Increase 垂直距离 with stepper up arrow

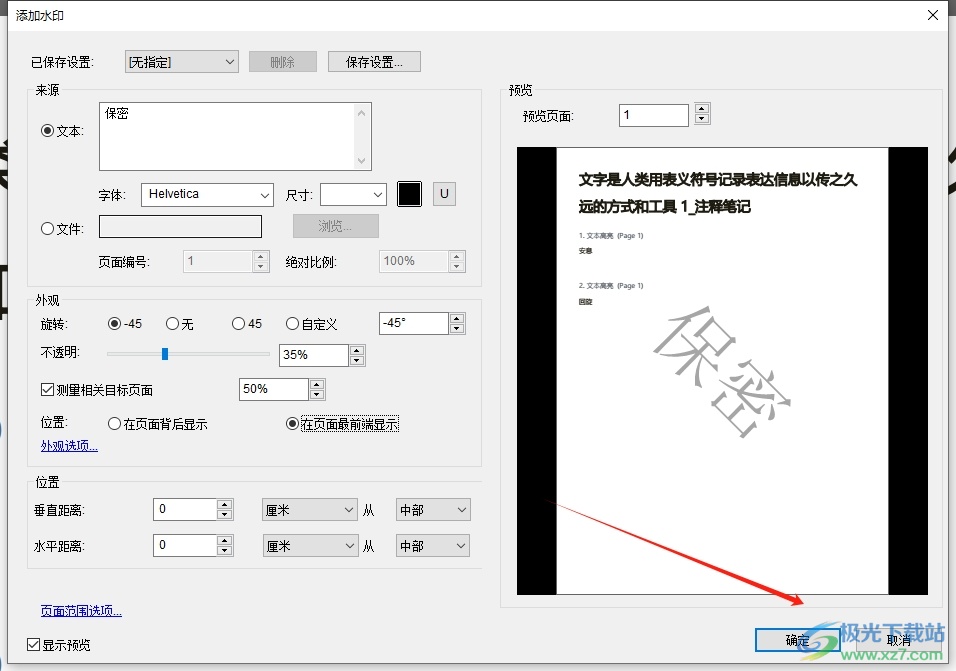click(x=225, y=504)
